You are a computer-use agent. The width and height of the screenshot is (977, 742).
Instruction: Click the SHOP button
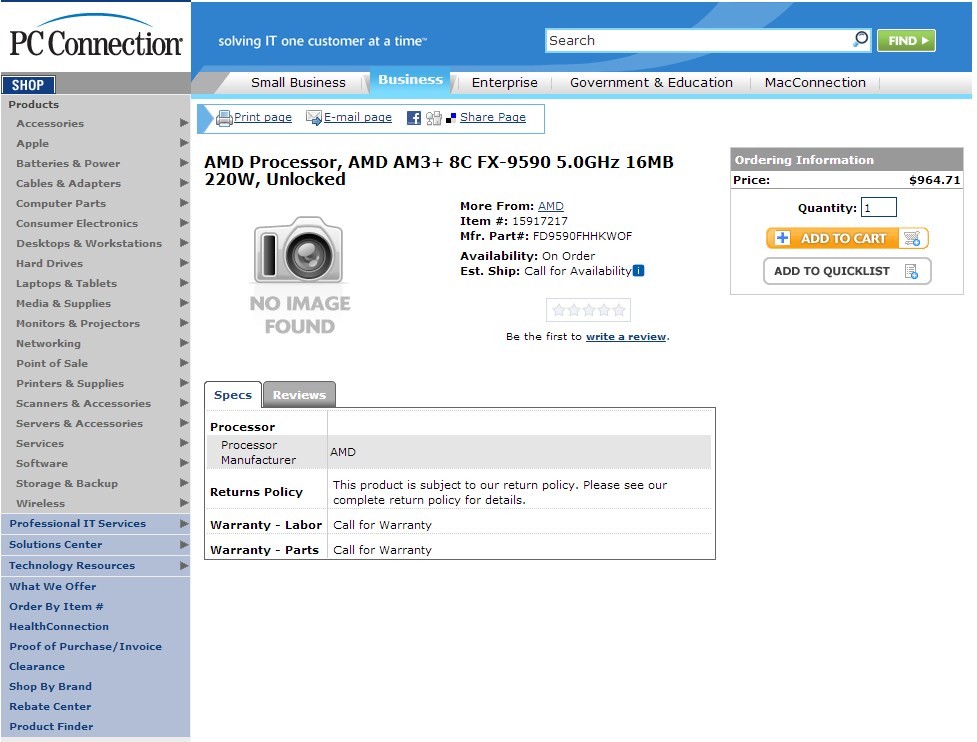tap(29, 85)
